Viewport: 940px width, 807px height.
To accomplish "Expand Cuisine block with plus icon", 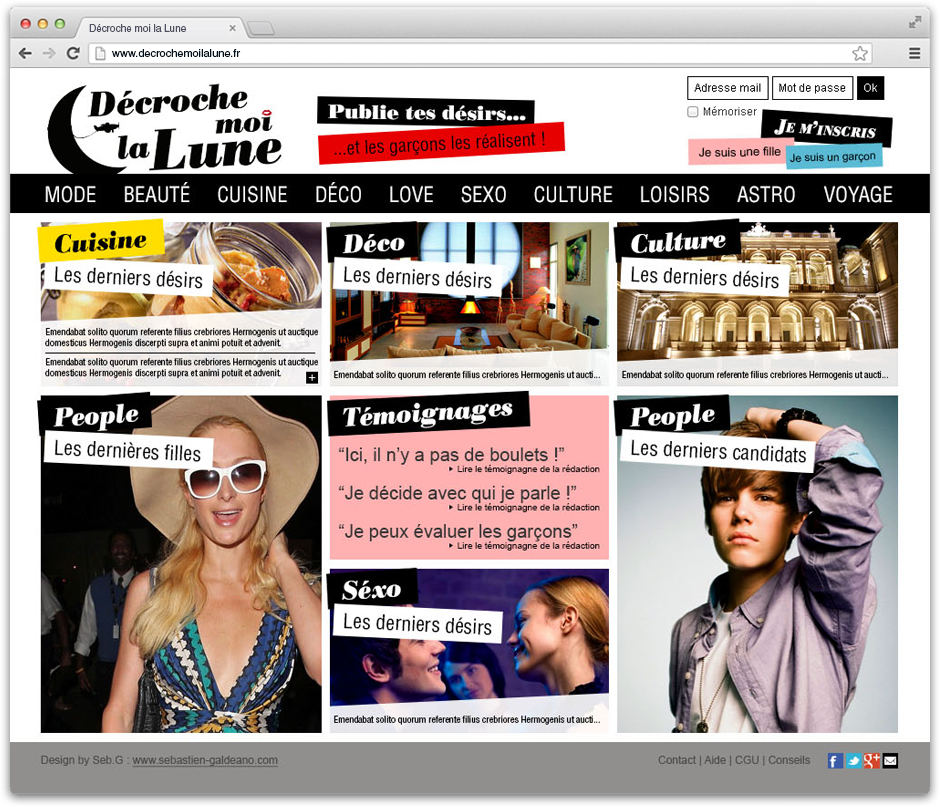I will tap(312, 377).
